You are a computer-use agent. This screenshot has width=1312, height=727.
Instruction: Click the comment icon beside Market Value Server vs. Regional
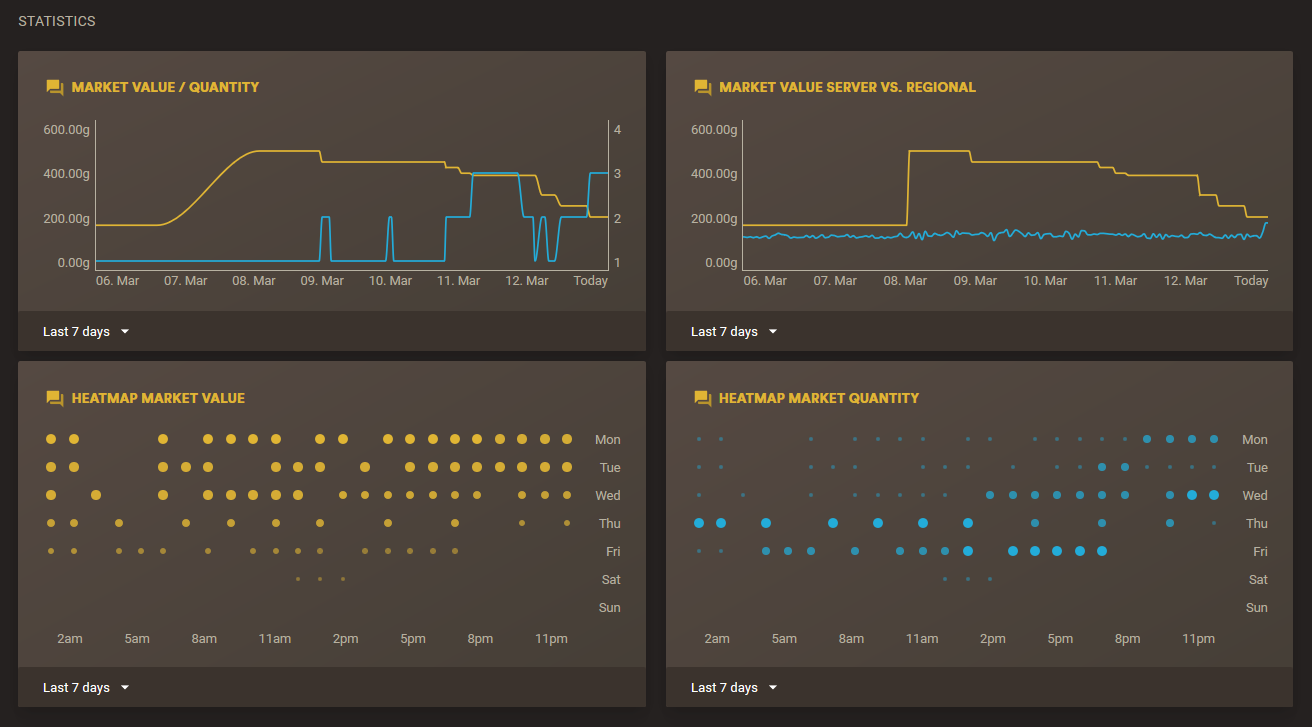(x=703, y=88)
